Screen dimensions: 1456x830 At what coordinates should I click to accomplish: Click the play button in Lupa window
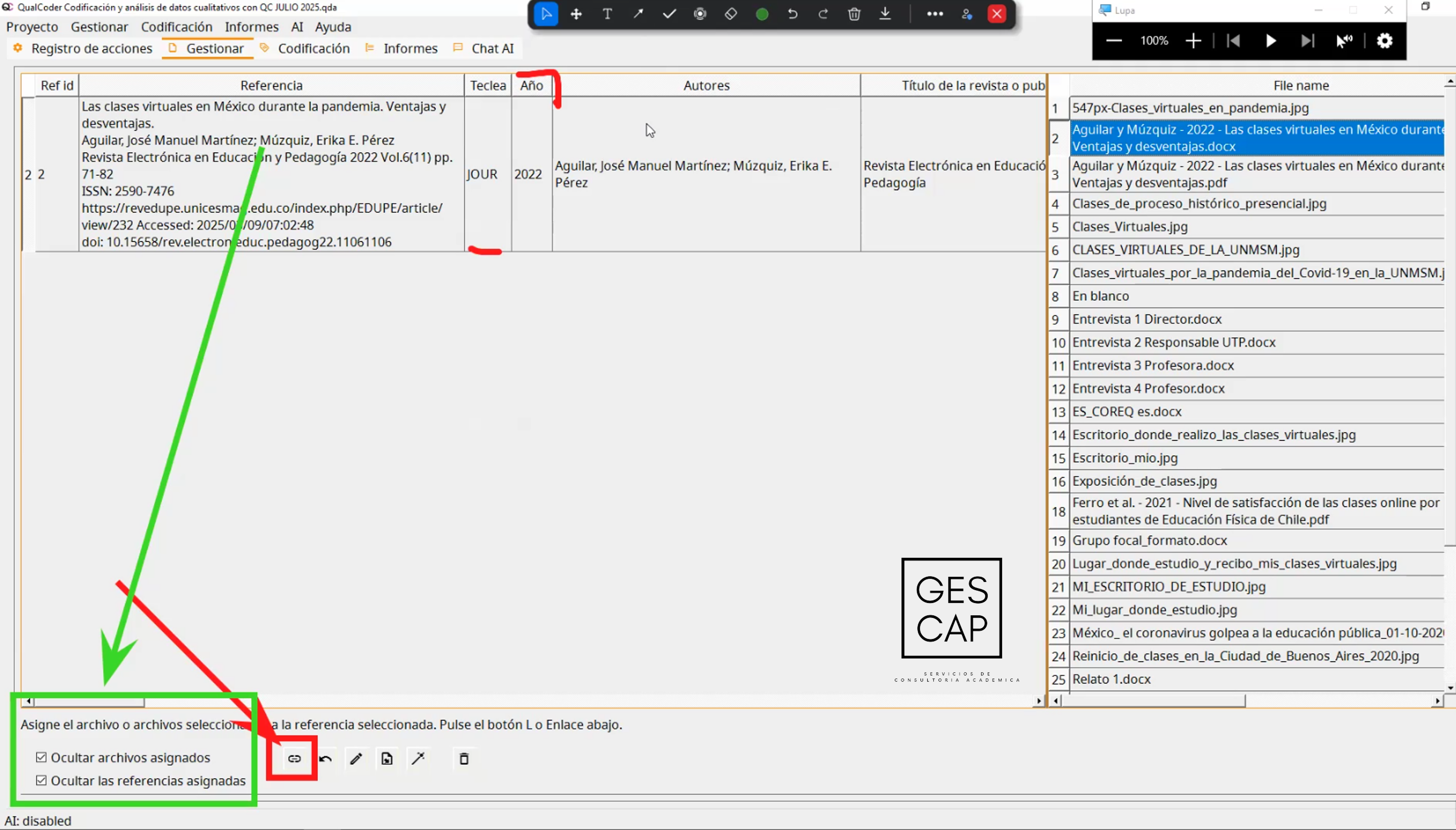(1270, 41)
